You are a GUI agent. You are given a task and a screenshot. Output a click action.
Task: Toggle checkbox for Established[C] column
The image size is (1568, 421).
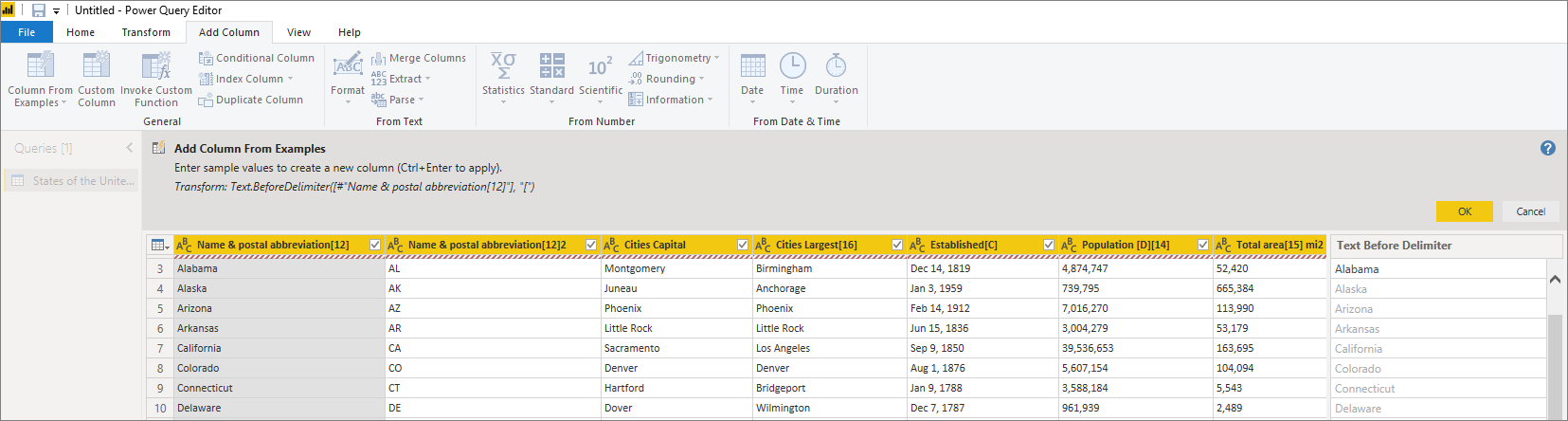(1049, 245)
